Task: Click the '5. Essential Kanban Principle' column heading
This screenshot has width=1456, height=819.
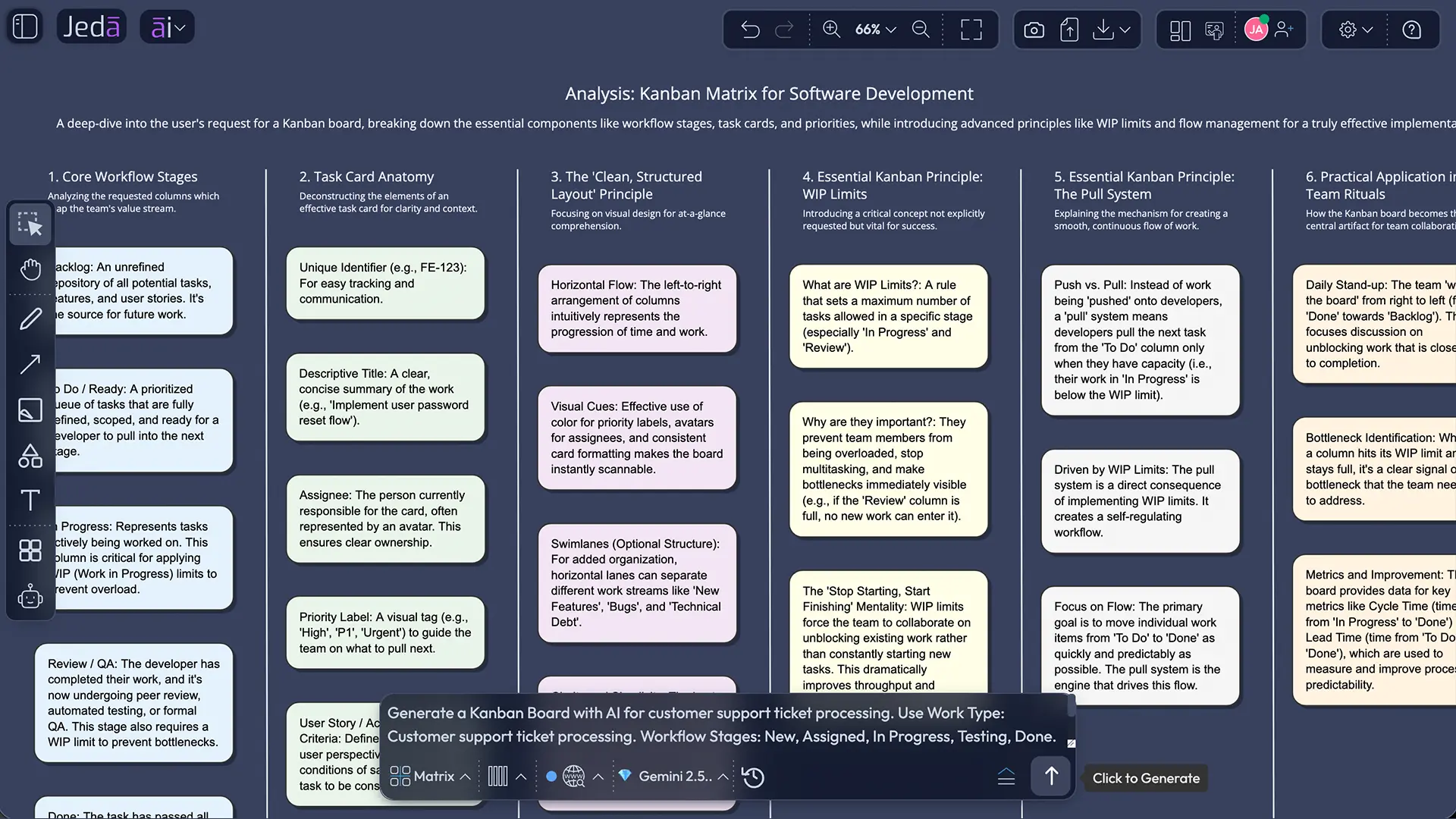Action: click(1144, 185)
